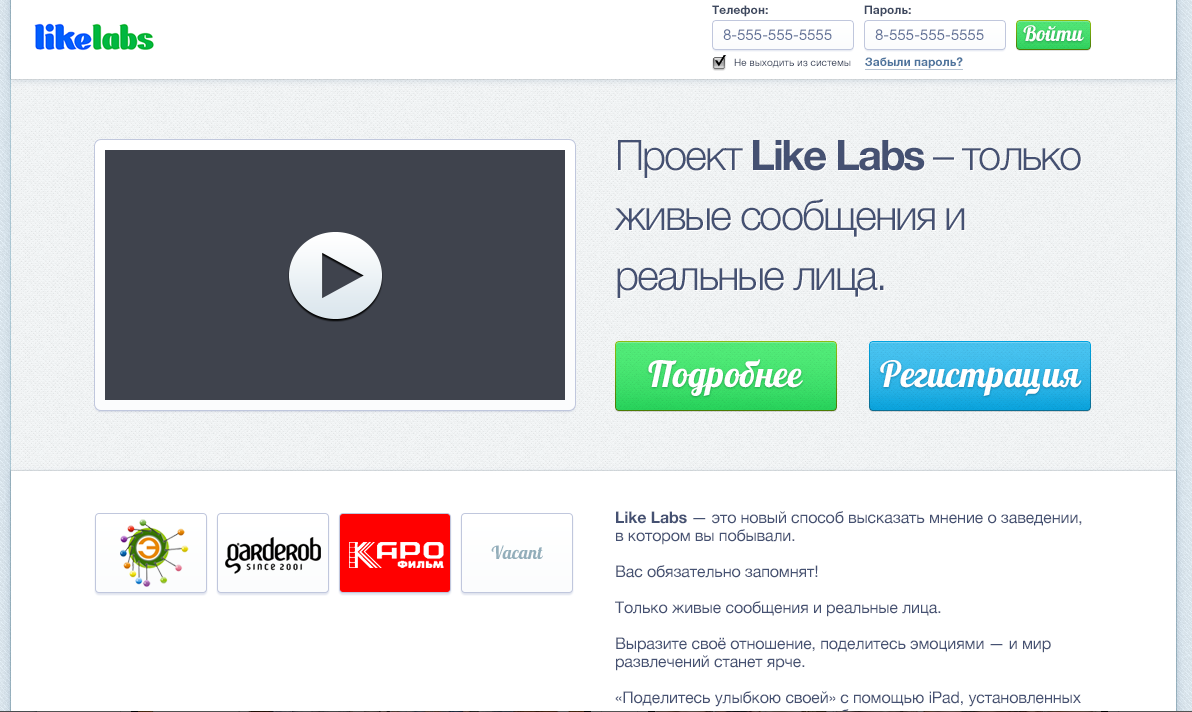Toggle the stay logged in checkbox
The image size is (1192, 712).
coord(719,62)
